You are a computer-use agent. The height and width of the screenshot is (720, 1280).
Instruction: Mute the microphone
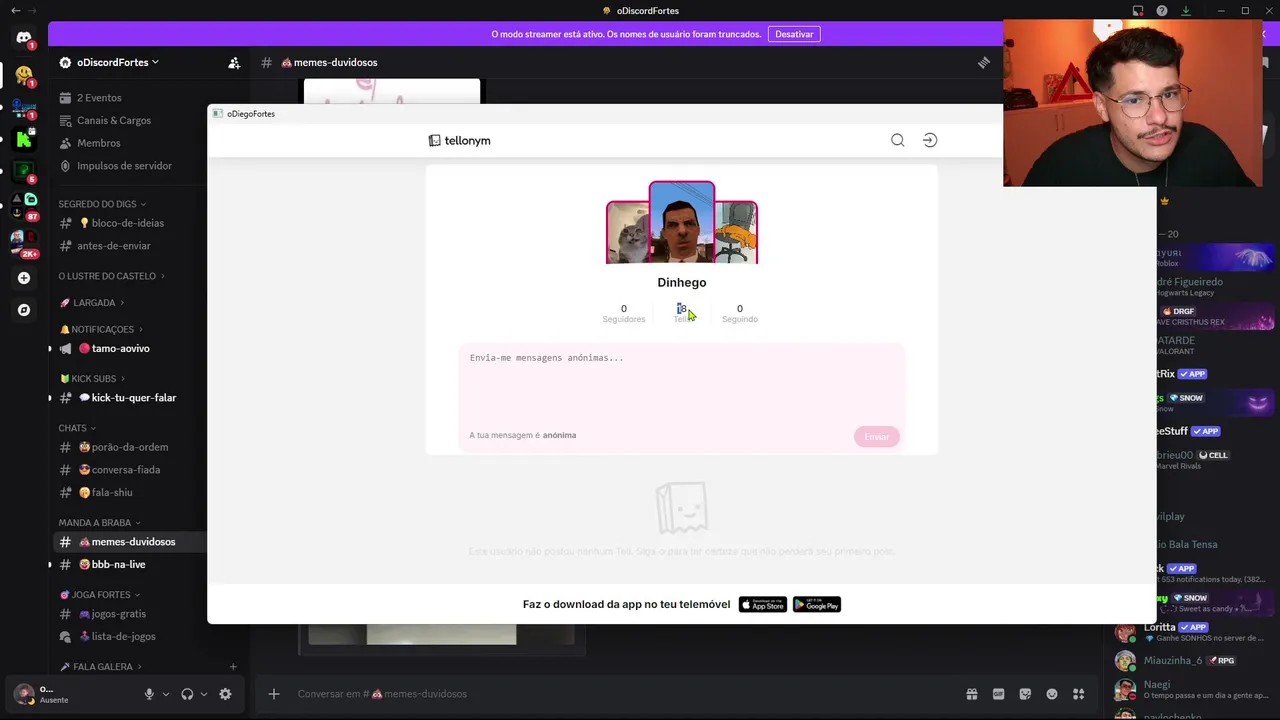149,694
